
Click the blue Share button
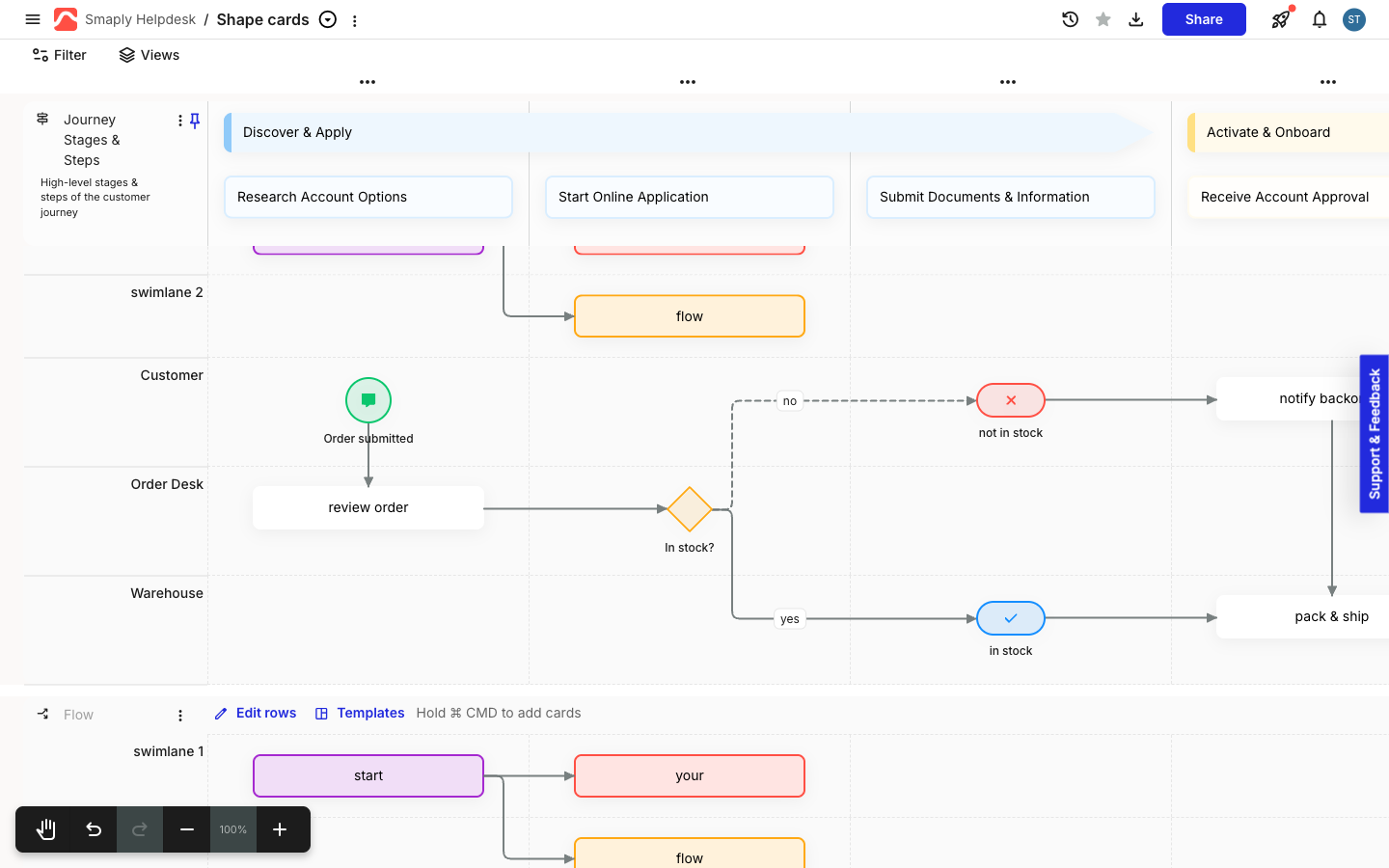click(1204, 19)
